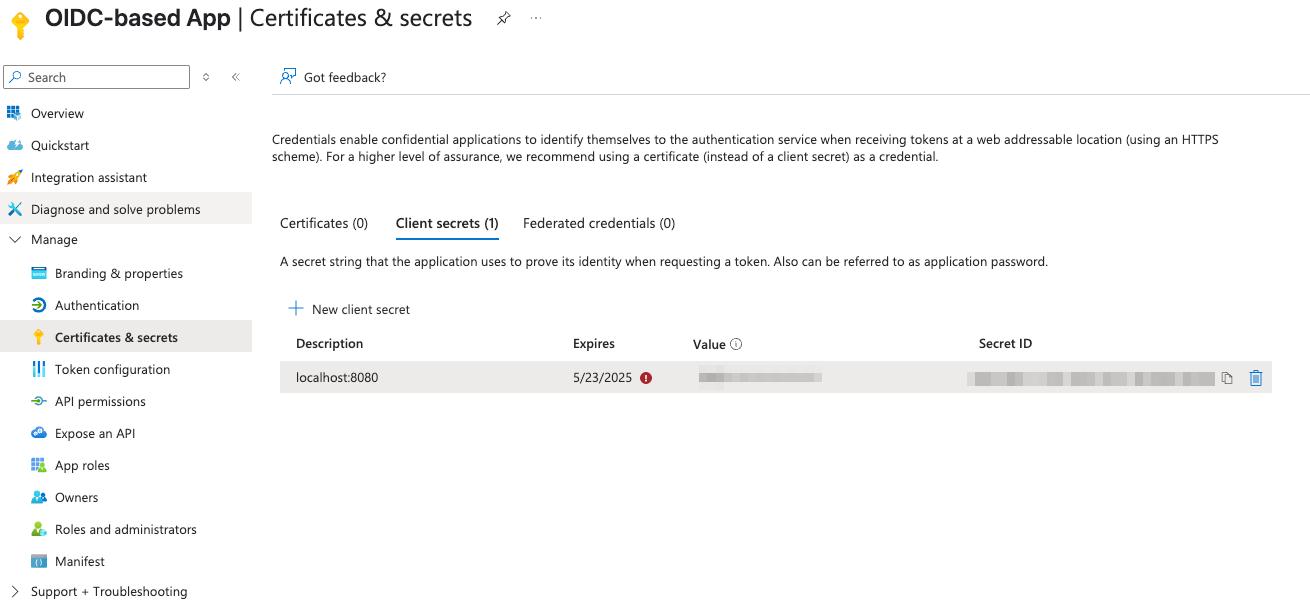Copy the Secret ID to clipboard
Image resolution: width=1310 pixels, height=608 pixels.
(x=1227, y=378)
